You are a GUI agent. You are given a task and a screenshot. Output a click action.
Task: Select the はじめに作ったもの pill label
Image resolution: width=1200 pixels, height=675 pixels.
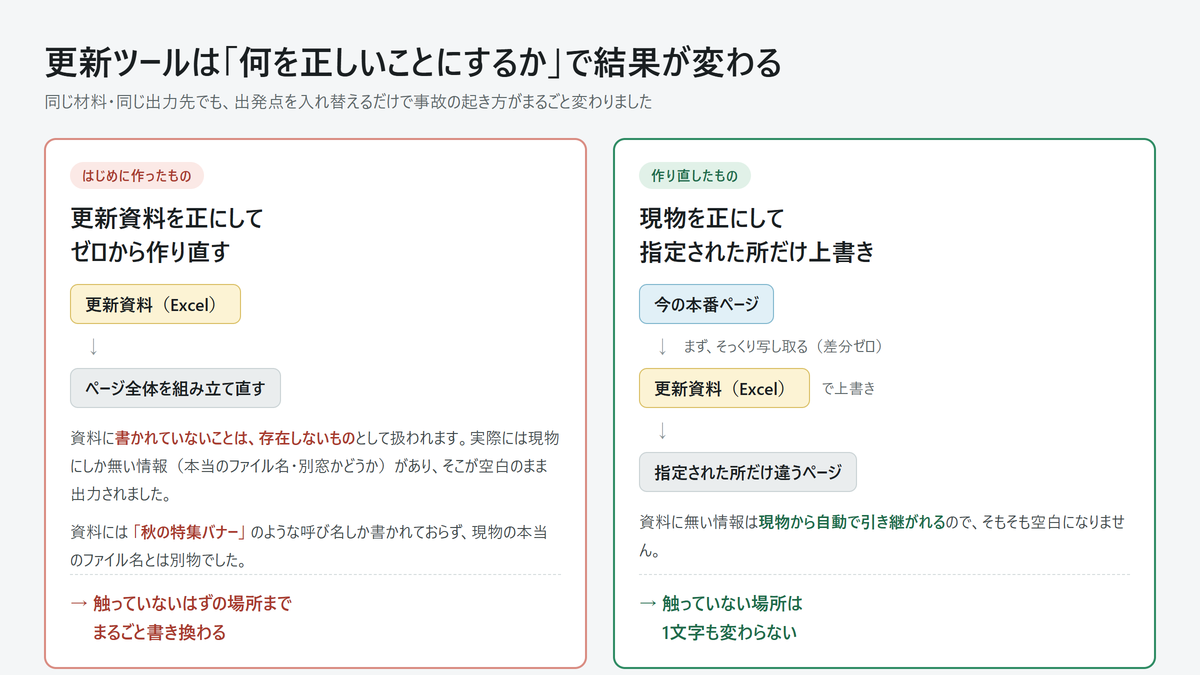tap(137, 176)
